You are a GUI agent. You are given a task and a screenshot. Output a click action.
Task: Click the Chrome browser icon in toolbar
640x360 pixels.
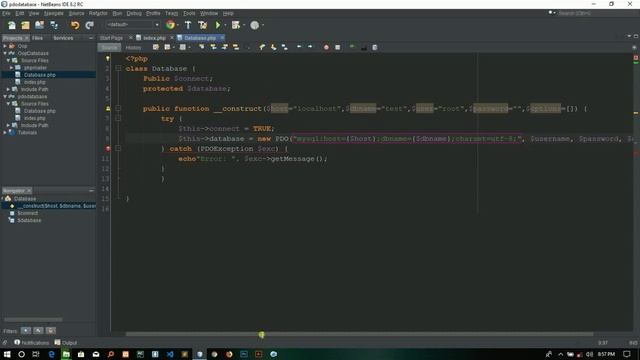[170, 25]
